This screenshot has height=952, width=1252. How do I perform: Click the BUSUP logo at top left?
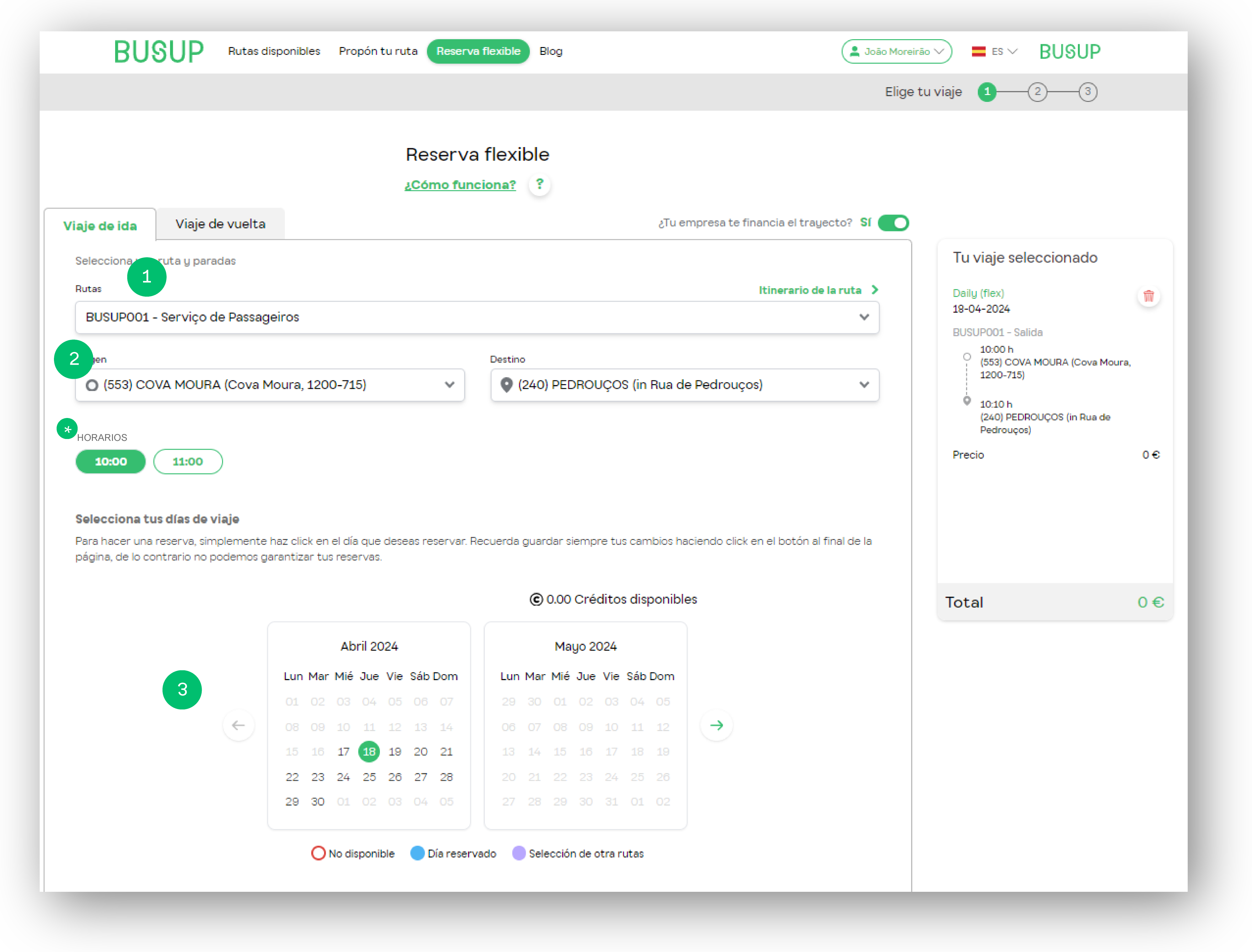coord(159,51)
